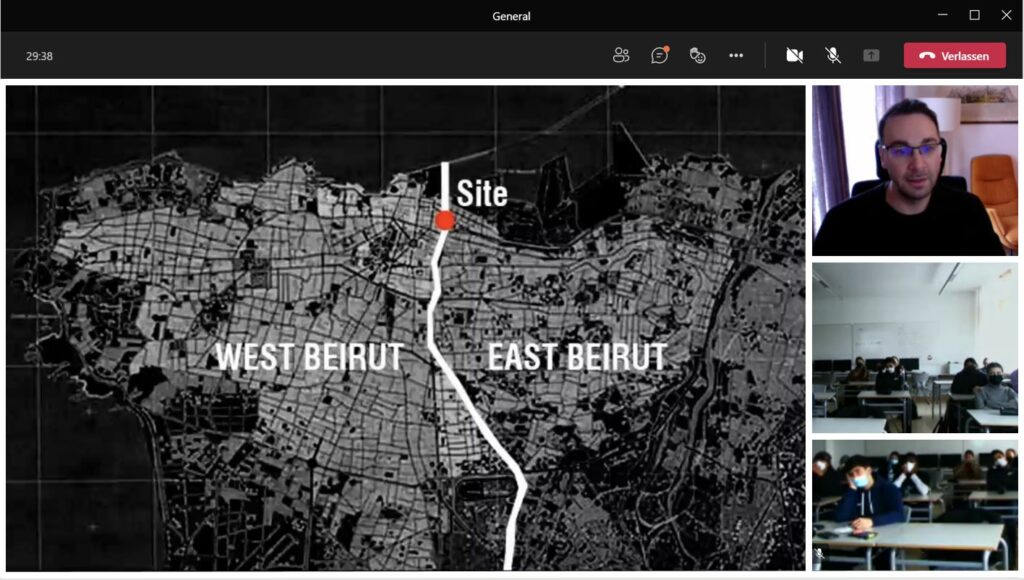1024x580 pixels.
Task: Select the middle classroom video tile
Action: pos(914,347)
